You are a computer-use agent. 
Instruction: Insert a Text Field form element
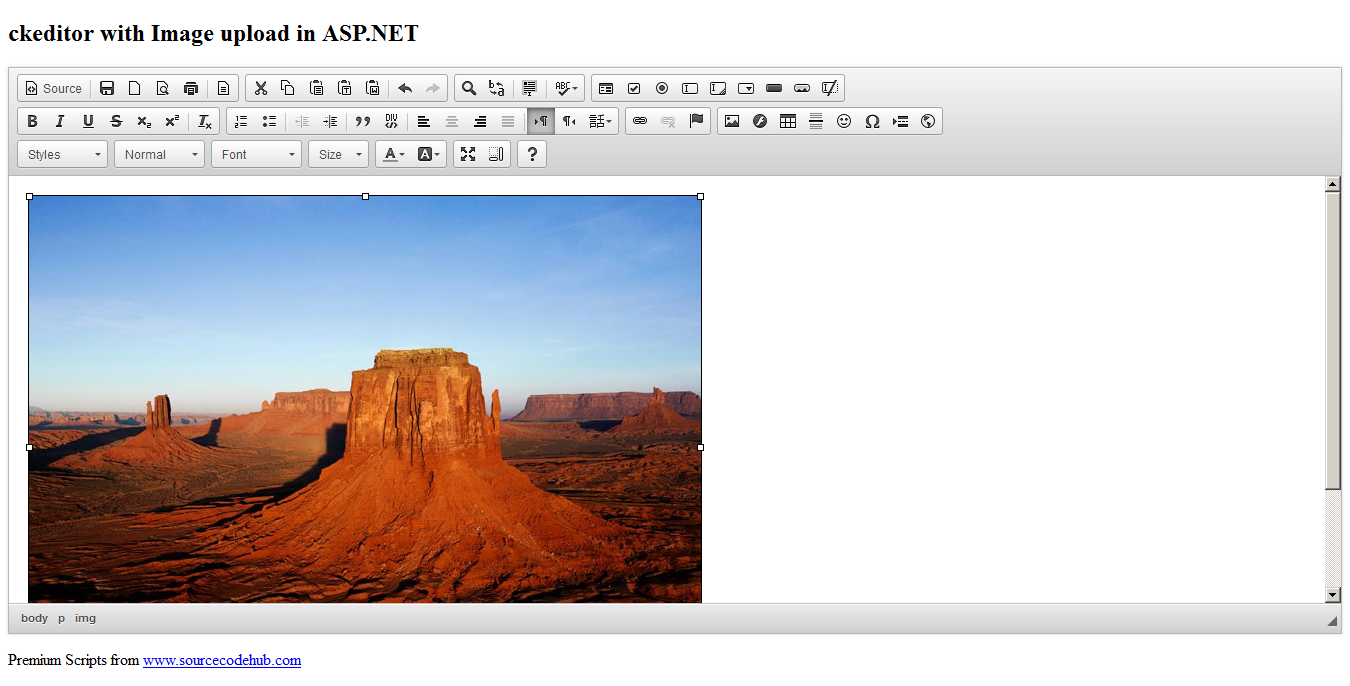click(690, 88)
